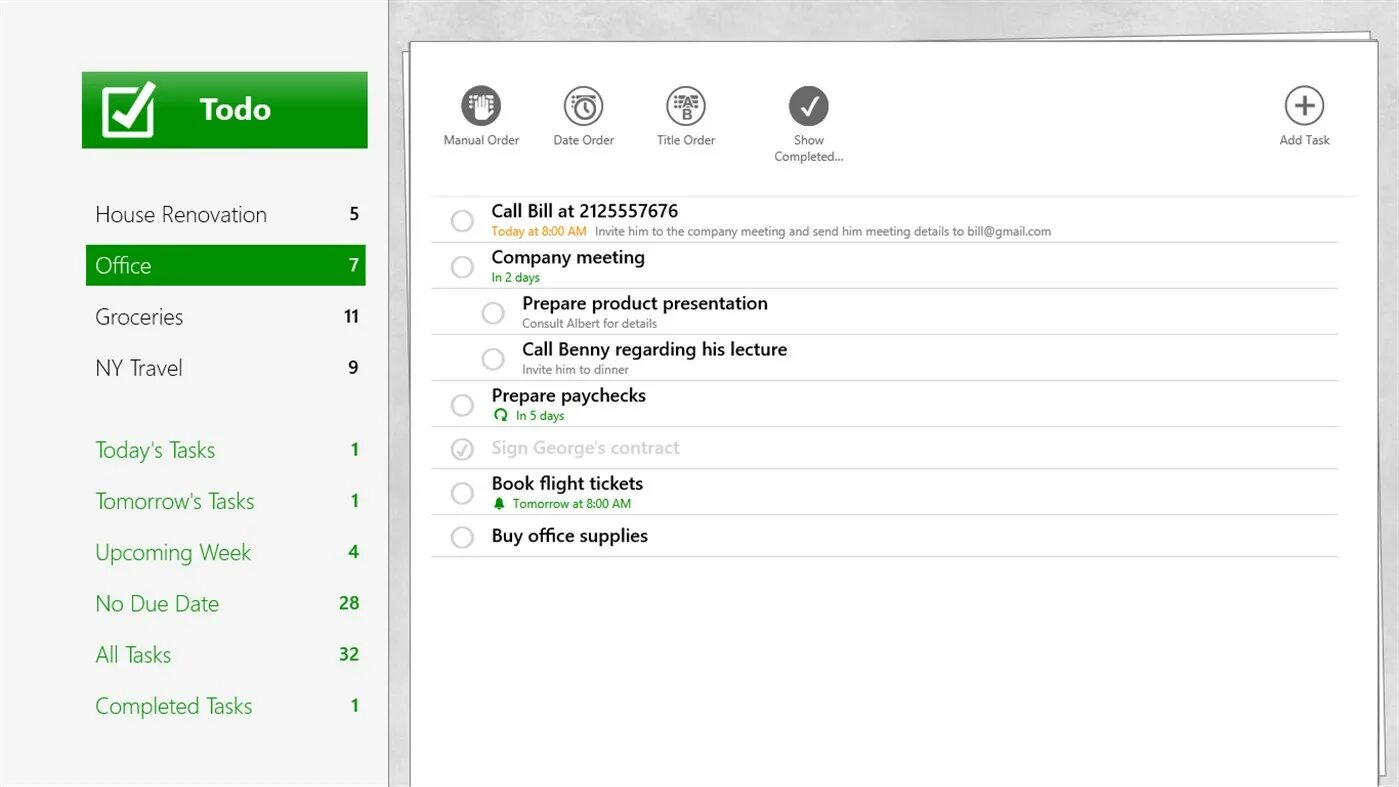Expand the Call Benny regarding his lecture subtask

(x=655, y=349)
